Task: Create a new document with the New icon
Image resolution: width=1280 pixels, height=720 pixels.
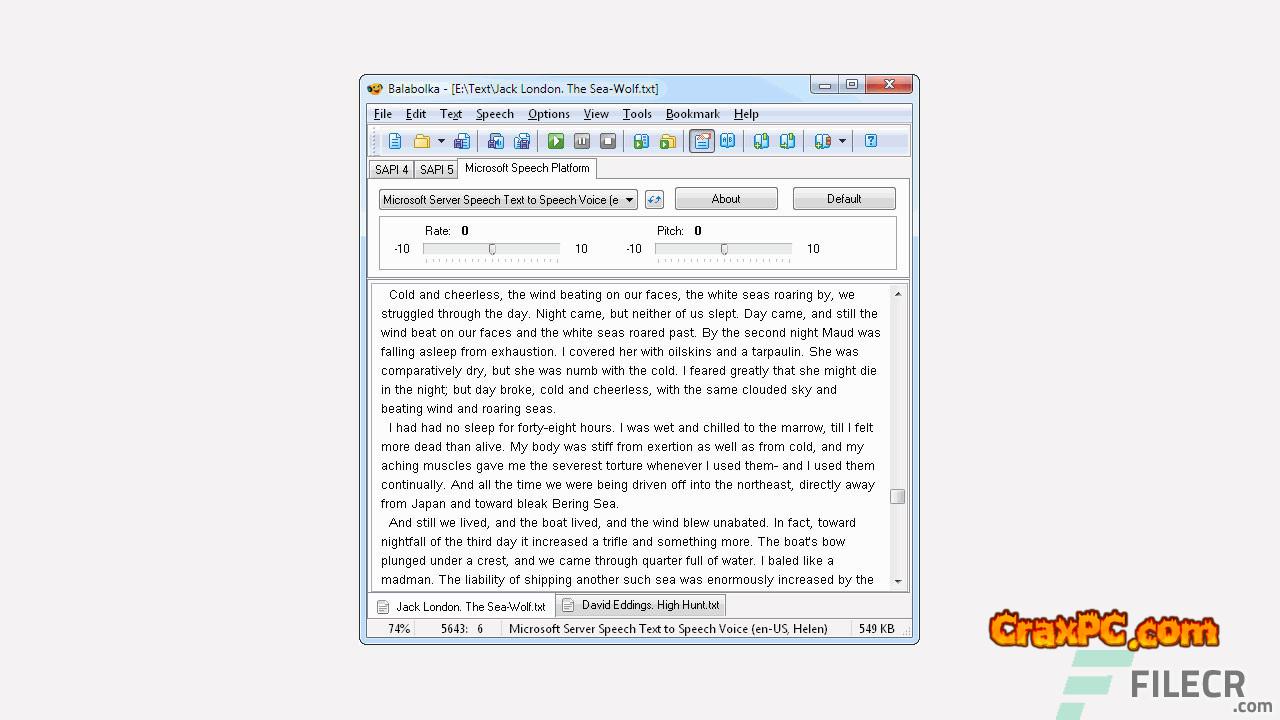Action: pyautogui.click(x=395, y=141)
